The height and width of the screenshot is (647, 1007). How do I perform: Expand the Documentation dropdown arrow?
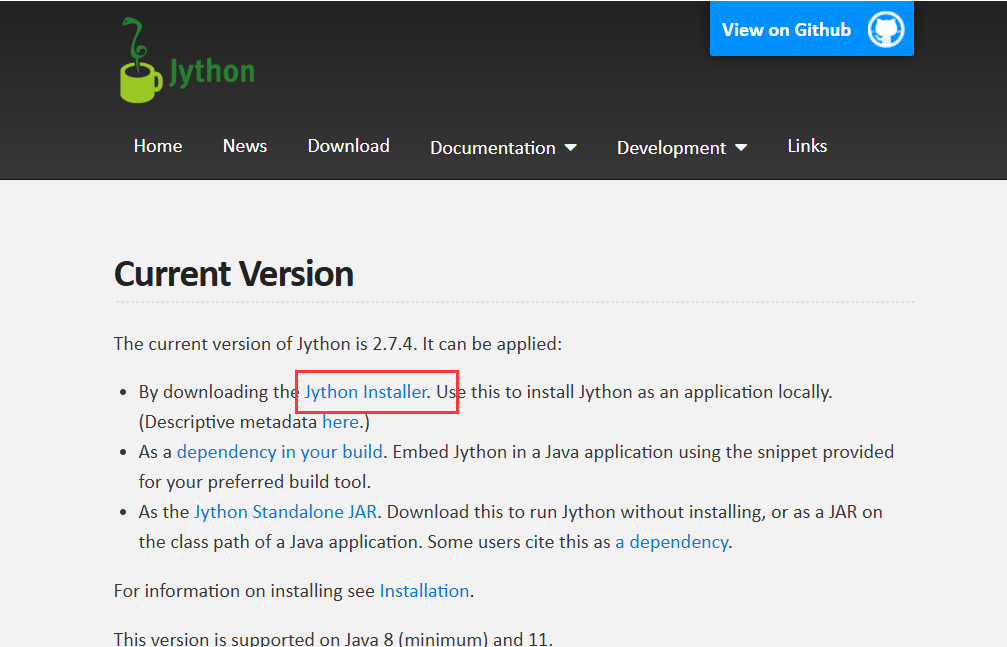[570, 148]
